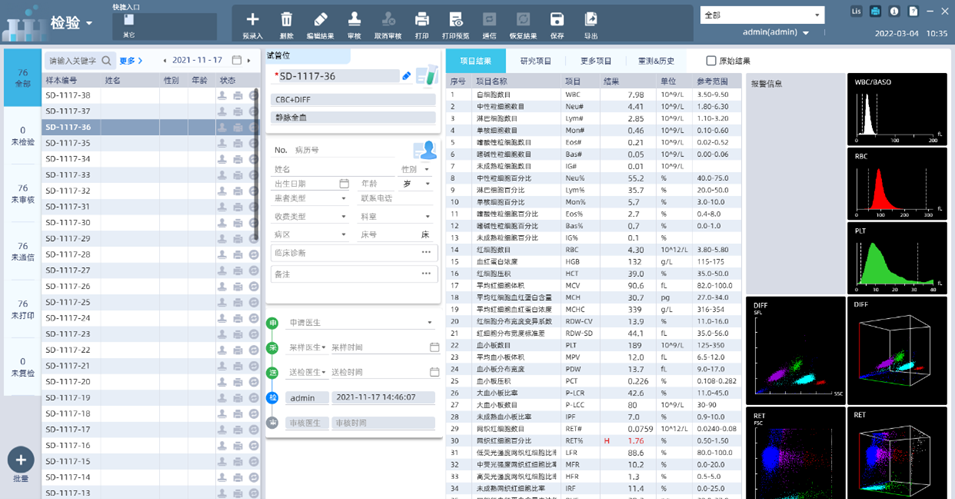Screen dimensions: 955x499
Task: Open the 更多项目 tab
Action: click(595, 61)
